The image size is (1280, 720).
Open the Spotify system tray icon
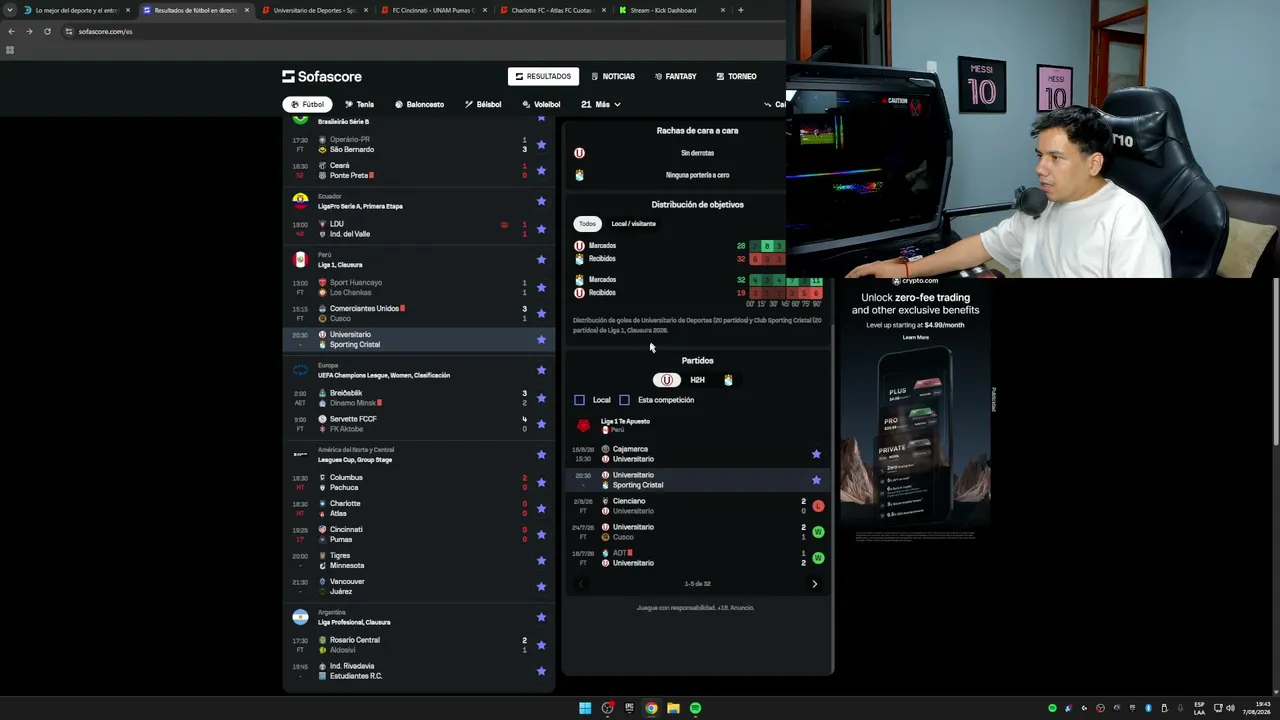pyautogui.click(x=1052, y=708)
